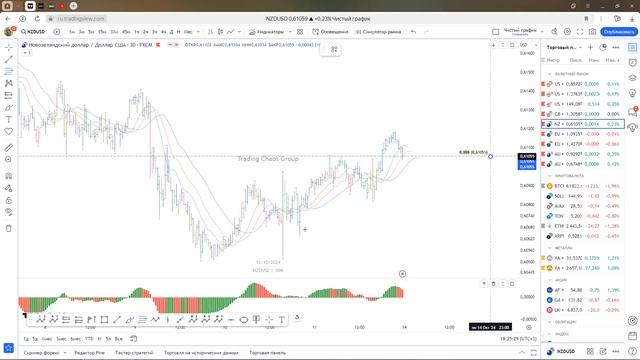Select the Text tool in left sidebar
This screenshot has width=640, height=360.
point(9,120)
